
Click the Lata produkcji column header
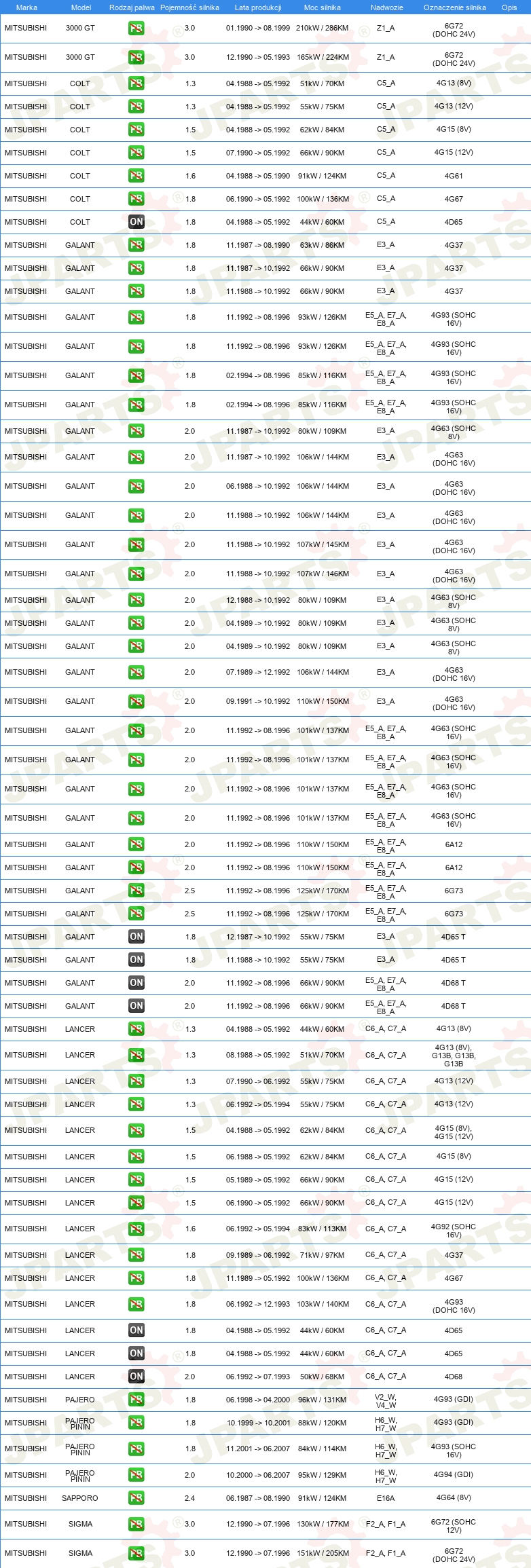coord(258,7)
